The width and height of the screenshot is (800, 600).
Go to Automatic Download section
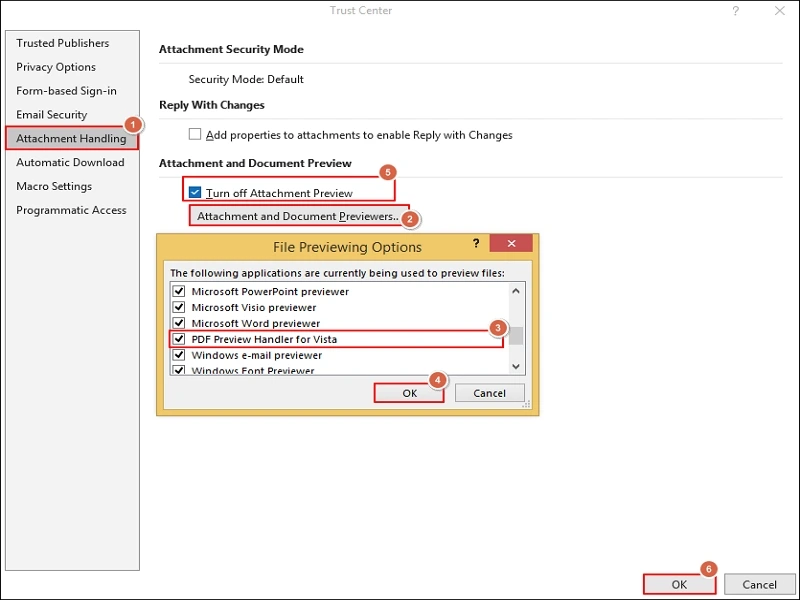pyautogui.click(x=70, y=162)
